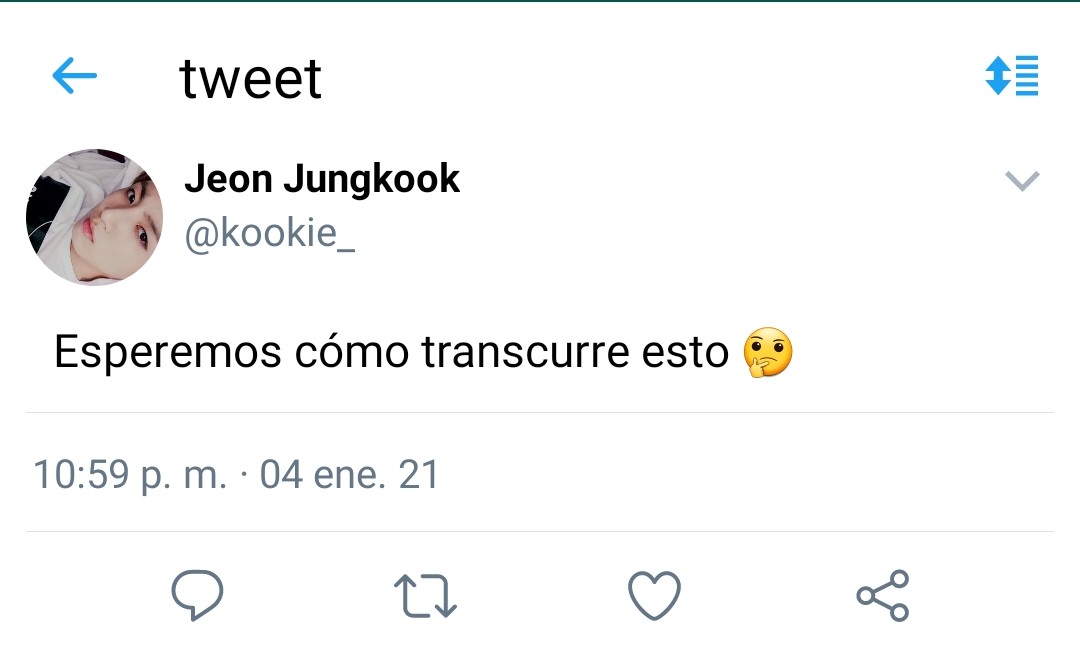Tap the 10:59 p. m. timestamp
The height and width of the screenshot is (647, 1080).
tap(130, 474)
